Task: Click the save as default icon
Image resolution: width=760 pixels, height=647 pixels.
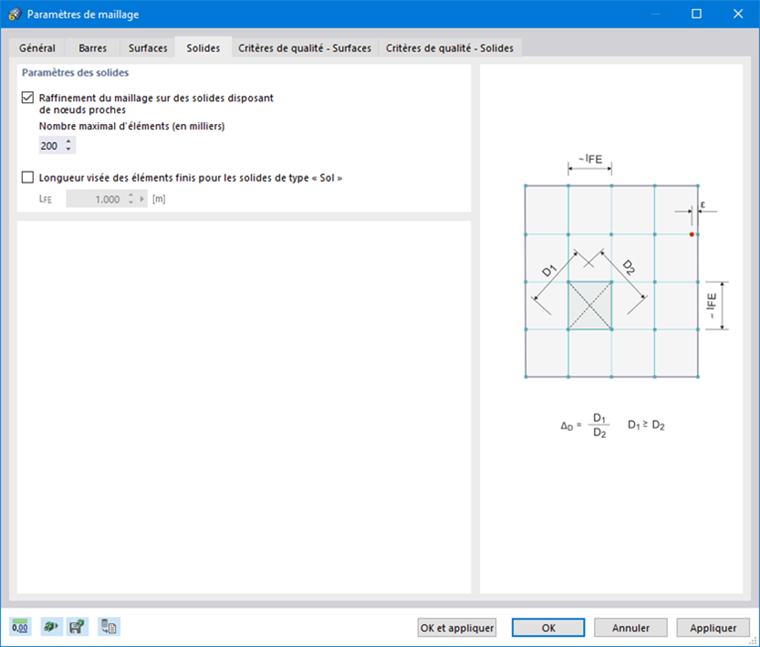Action: tap(77, 627)
